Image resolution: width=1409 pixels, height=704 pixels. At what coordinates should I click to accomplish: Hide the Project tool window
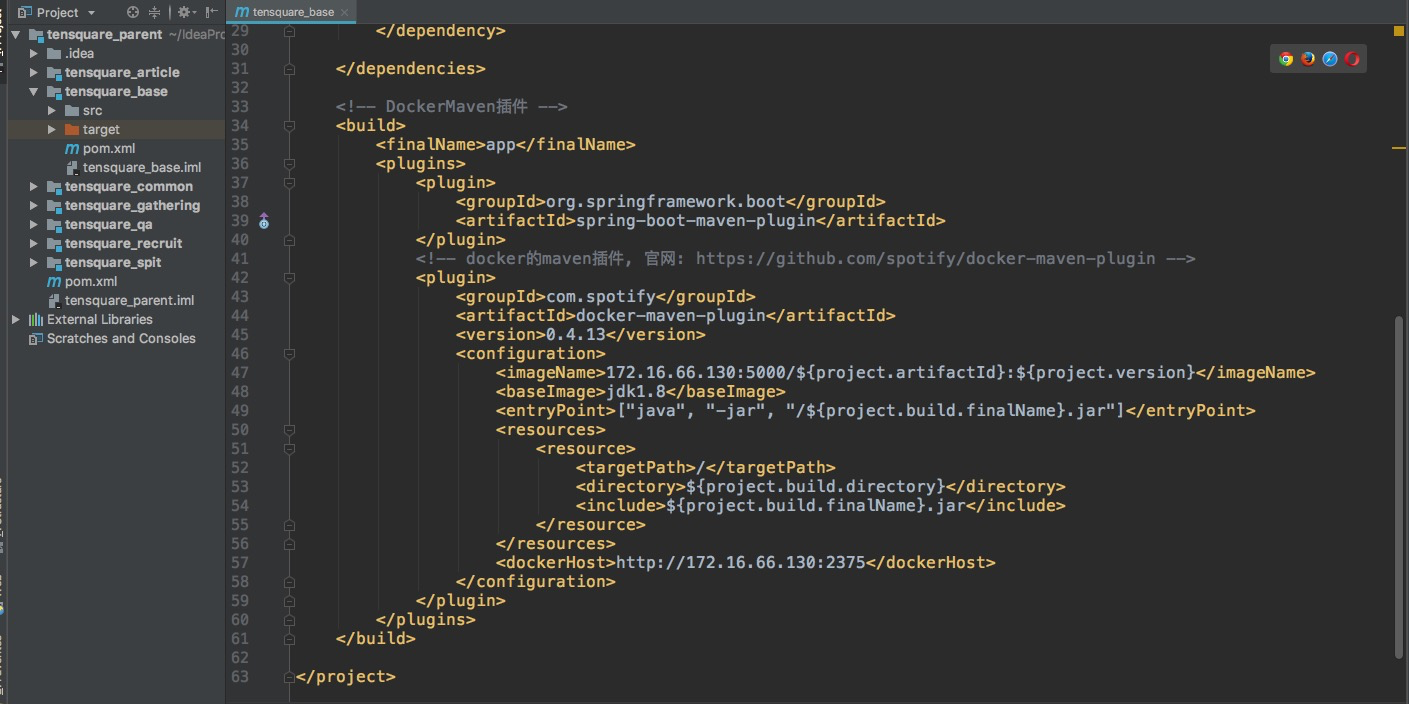coord(211,12)
